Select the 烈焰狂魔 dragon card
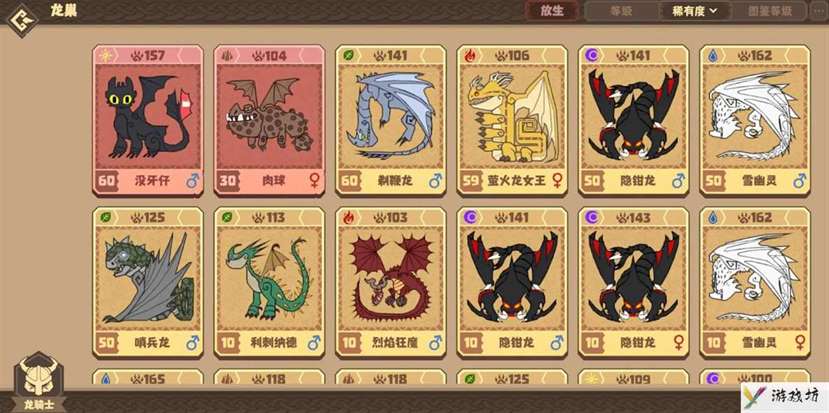This screenshot has width=829, height=413. pos(391,282)
